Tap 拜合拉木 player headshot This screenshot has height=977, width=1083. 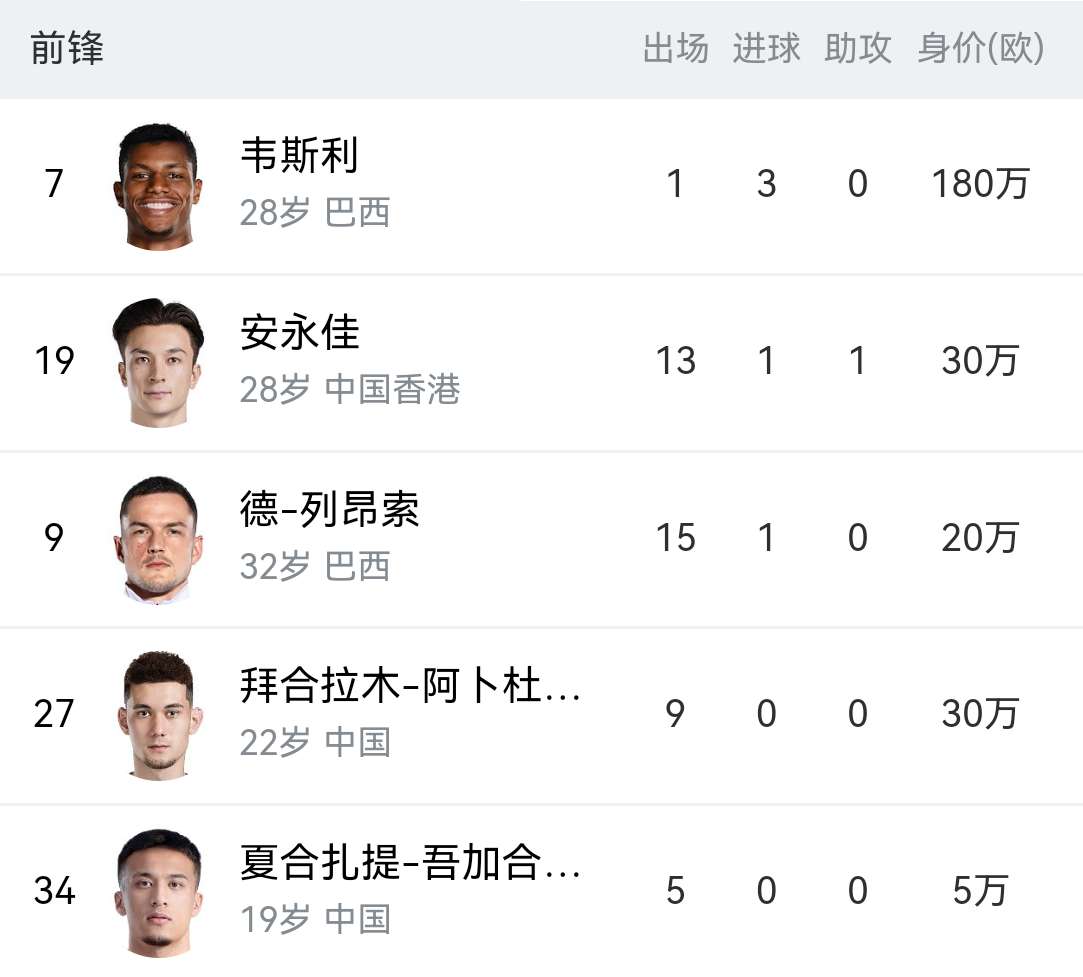(x=158, y=716)
